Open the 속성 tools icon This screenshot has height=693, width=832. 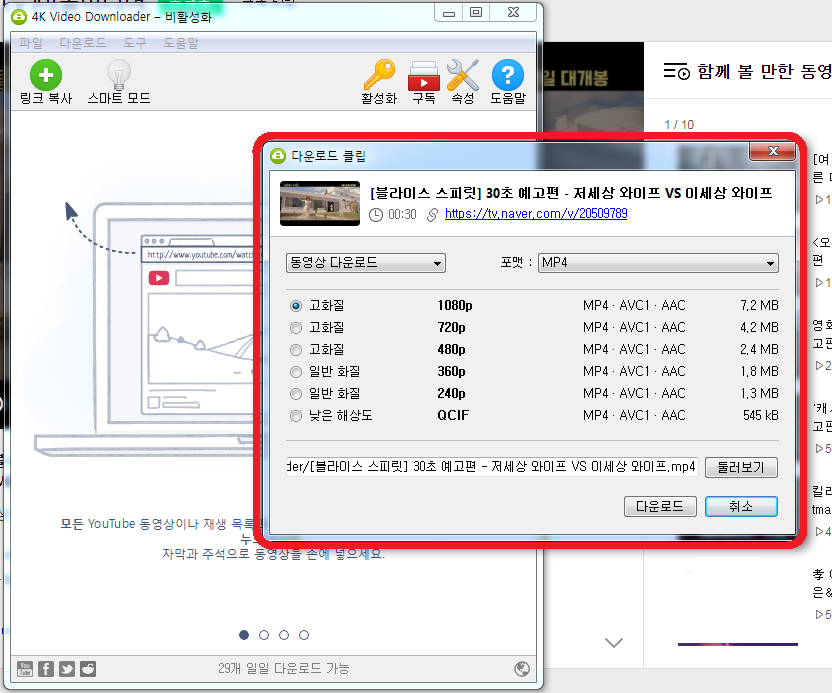click(463, 75)
